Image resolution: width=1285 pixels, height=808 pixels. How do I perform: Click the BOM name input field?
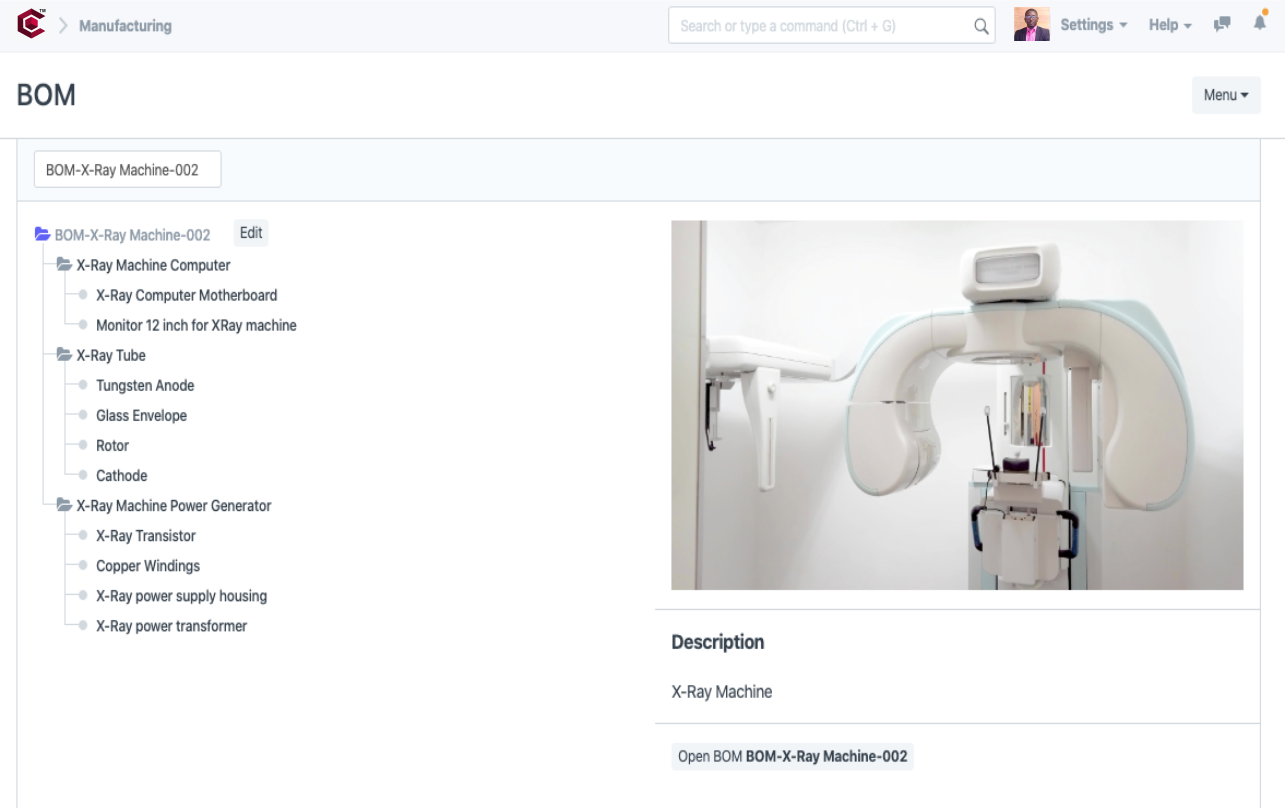127,168
